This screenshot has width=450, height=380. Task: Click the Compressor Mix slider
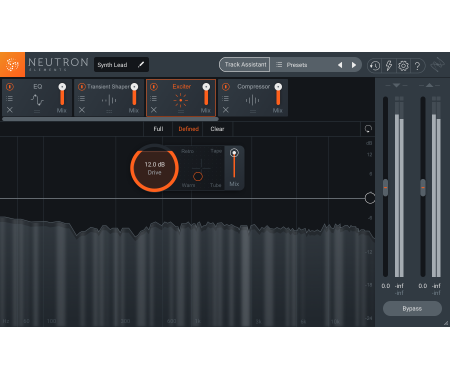[x=278, y=95]
